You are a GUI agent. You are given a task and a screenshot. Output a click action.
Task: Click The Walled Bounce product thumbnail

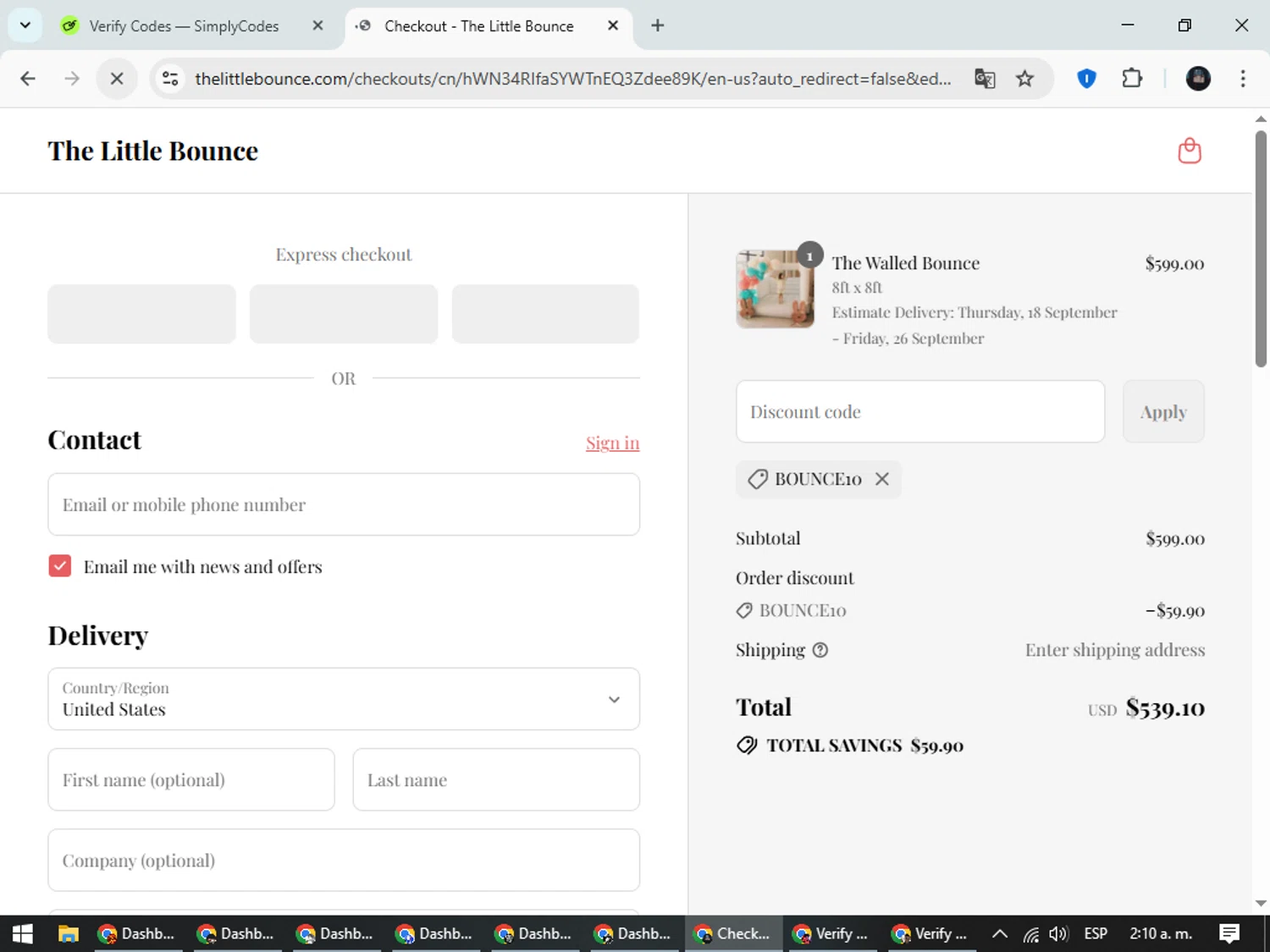[x=775, y=289]
